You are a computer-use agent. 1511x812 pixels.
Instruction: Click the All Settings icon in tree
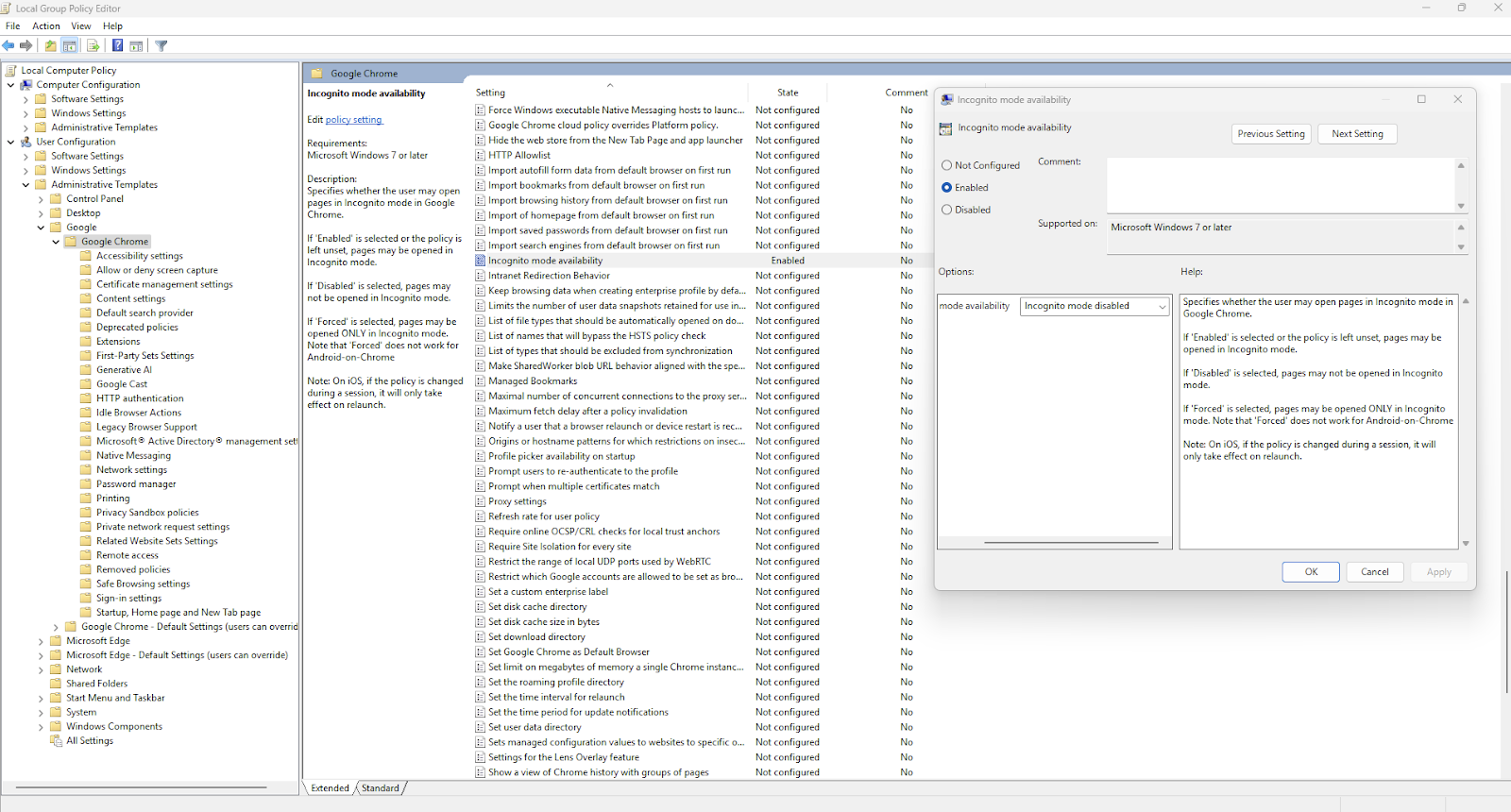(x=57, y=740)
